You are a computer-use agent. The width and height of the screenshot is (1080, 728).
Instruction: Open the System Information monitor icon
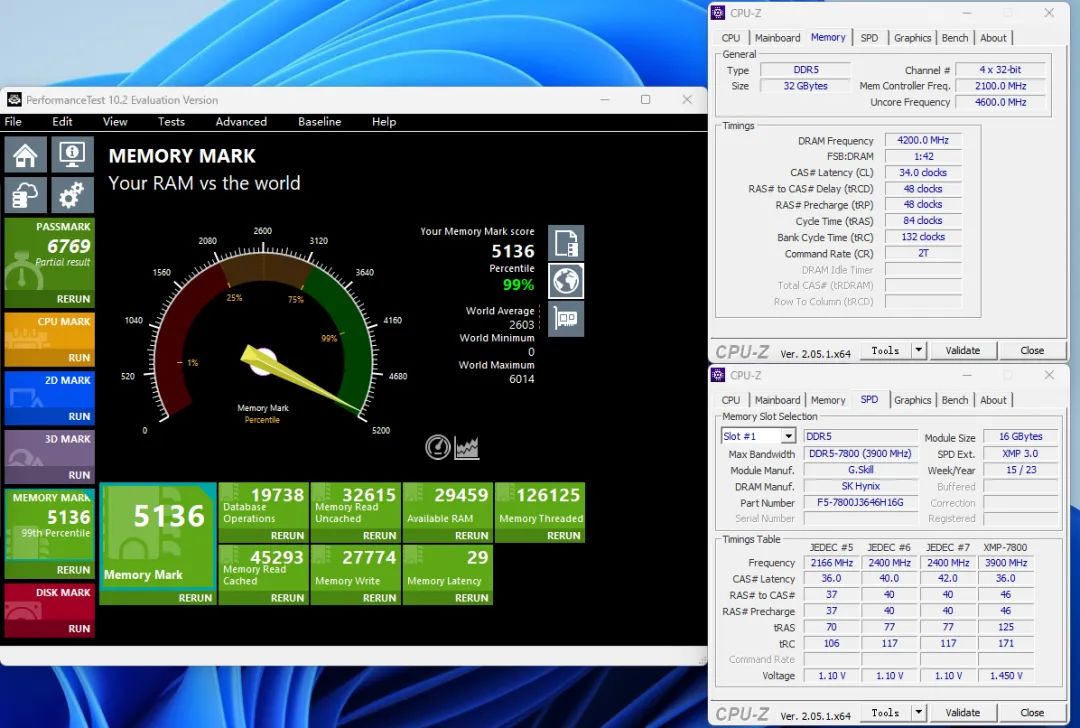71,155
